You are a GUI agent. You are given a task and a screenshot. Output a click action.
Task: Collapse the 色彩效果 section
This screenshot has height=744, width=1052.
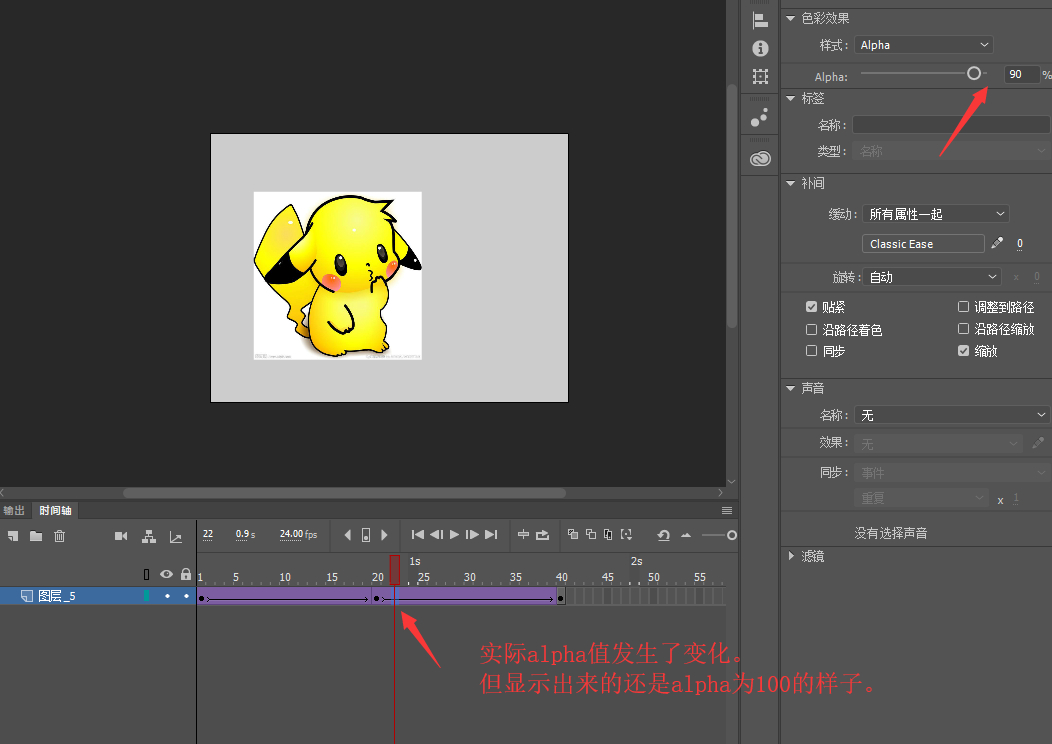790,18
